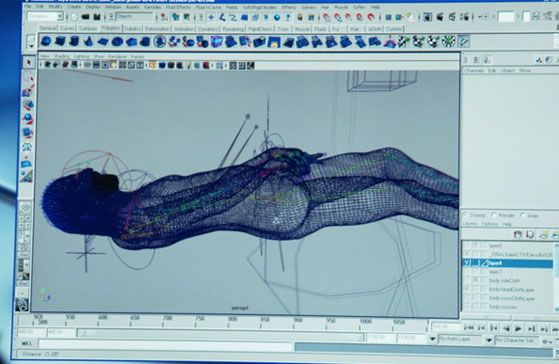Select the Anim layer radio button
Viewport: 559px width, 364px height.
pyautogui.click(x=523, y=215)
